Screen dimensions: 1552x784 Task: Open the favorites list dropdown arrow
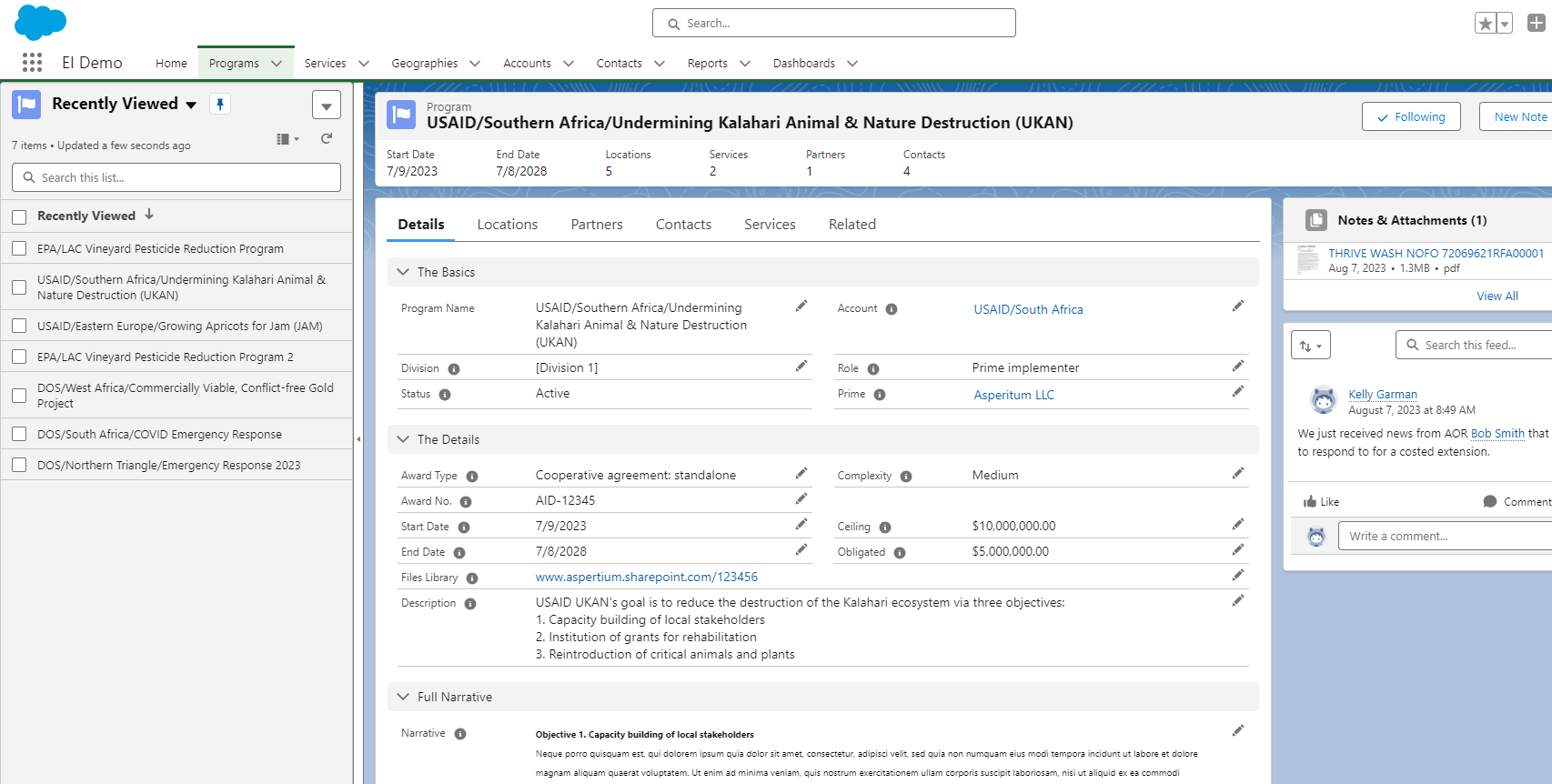click(x=1505, y=24)
